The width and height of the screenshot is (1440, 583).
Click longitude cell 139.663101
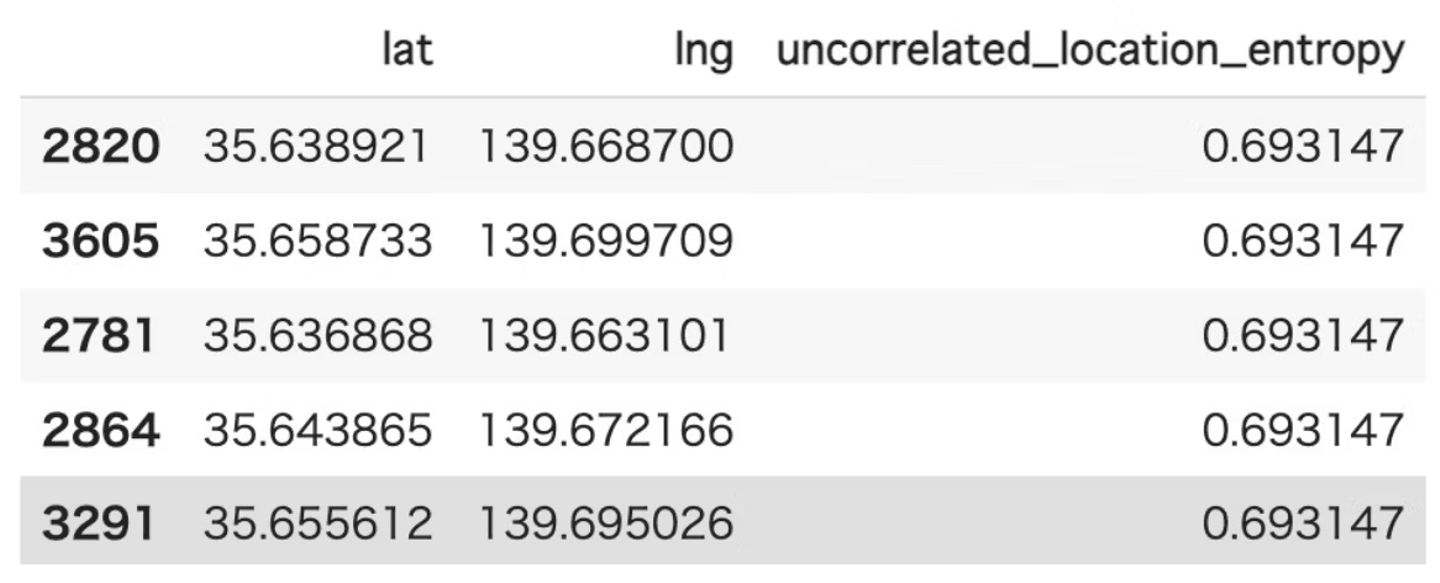point(604,335)
